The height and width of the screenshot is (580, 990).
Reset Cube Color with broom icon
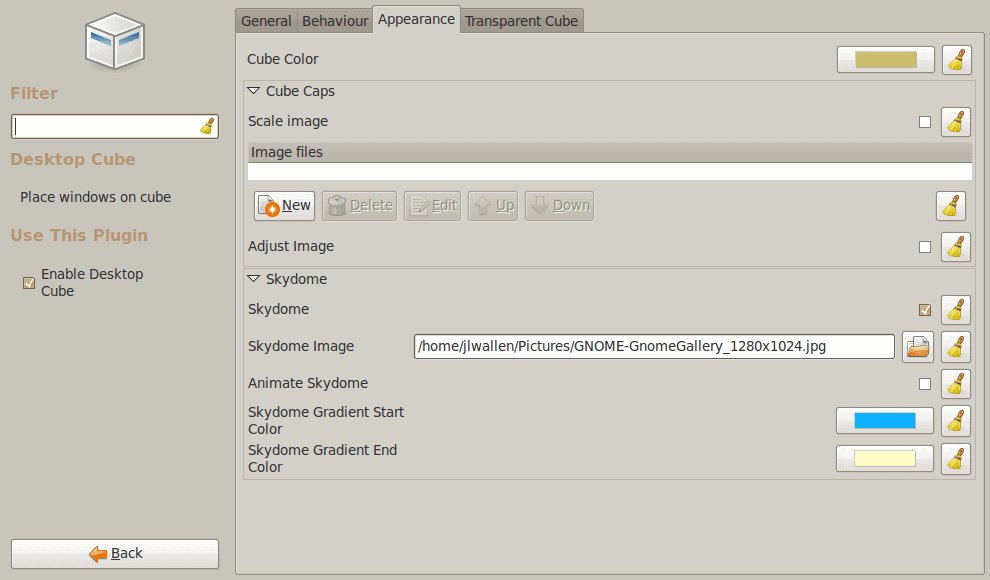click(x=957, y=60)
